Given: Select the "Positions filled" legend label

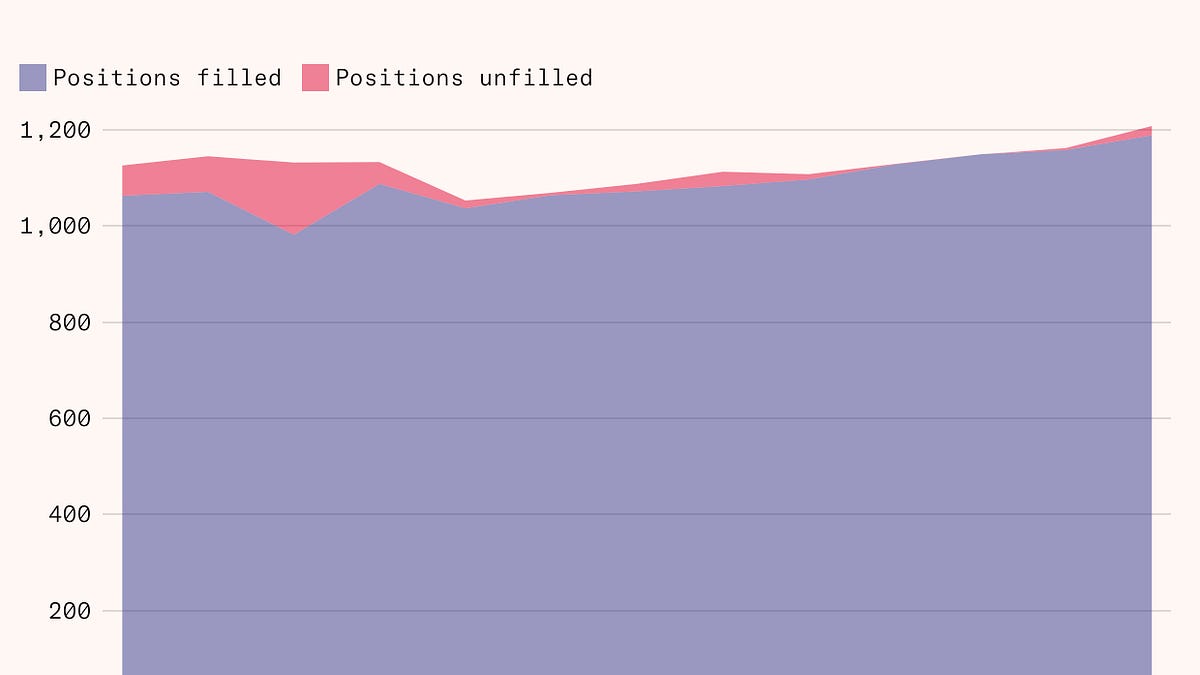Looking at the screenshot, I should 167,77.
